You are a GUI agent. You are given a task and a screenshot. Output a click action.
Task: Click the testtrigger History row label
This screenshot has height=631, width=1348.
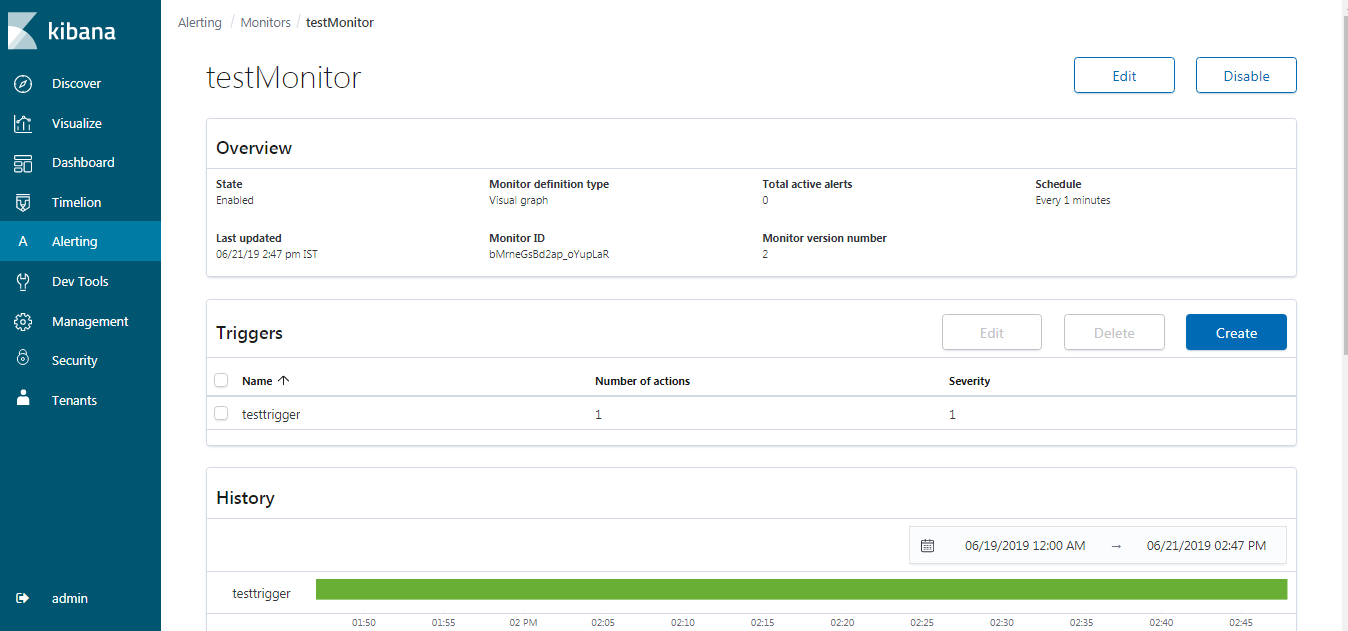tap(261, 593)
